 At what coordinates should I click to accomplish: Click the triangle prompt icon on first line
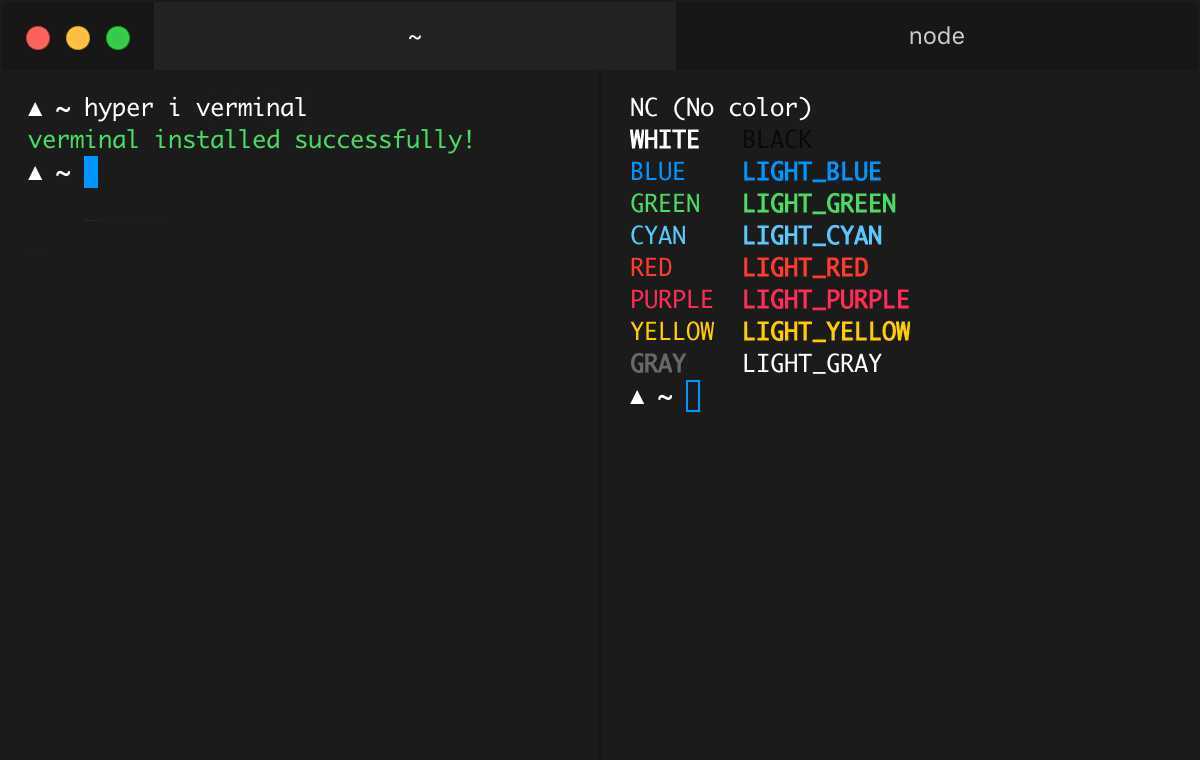tap(35, 108)
